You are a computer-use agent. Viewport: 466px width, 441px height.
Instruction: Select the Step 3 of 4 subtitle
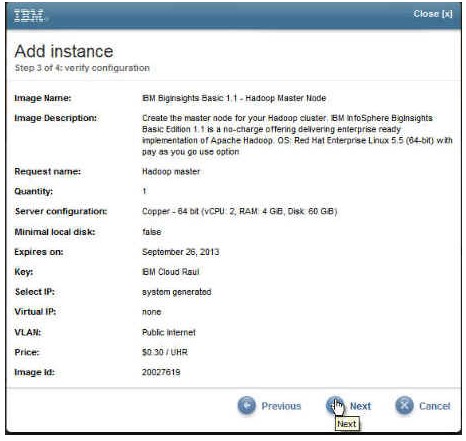click(82, 68)
